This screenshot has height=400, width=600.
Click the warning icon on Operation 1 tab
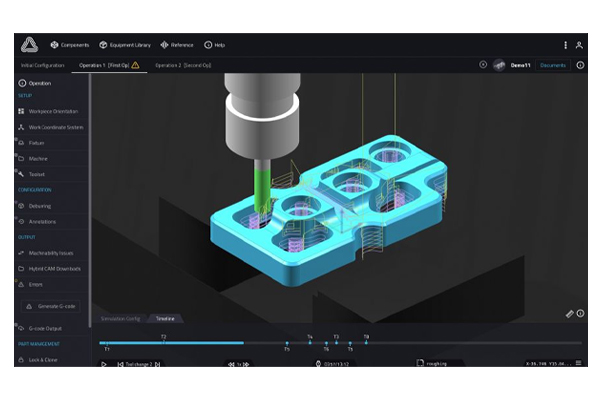[135, 65]
